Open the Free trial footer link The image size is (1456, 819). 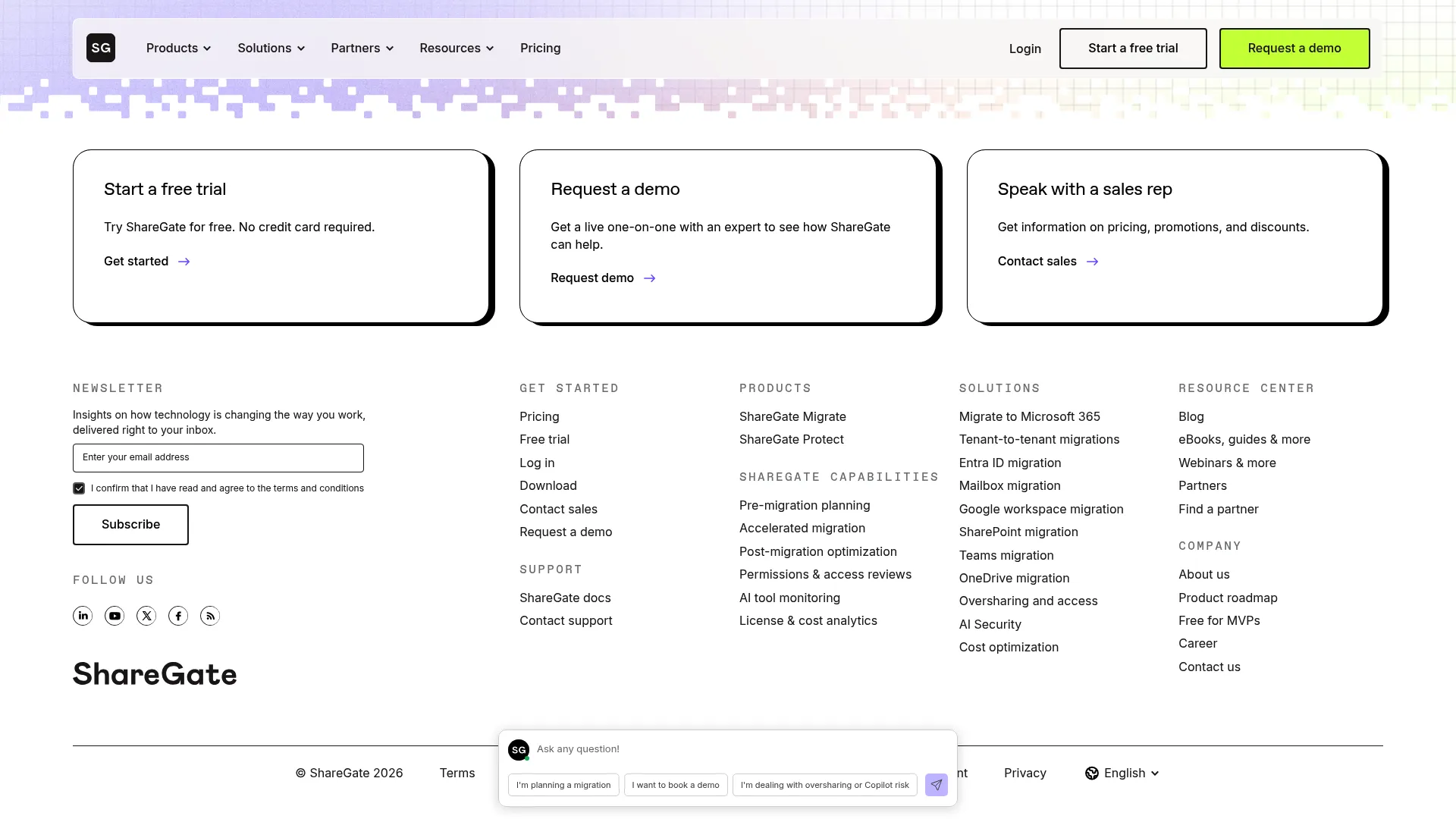tap(544, 440)
